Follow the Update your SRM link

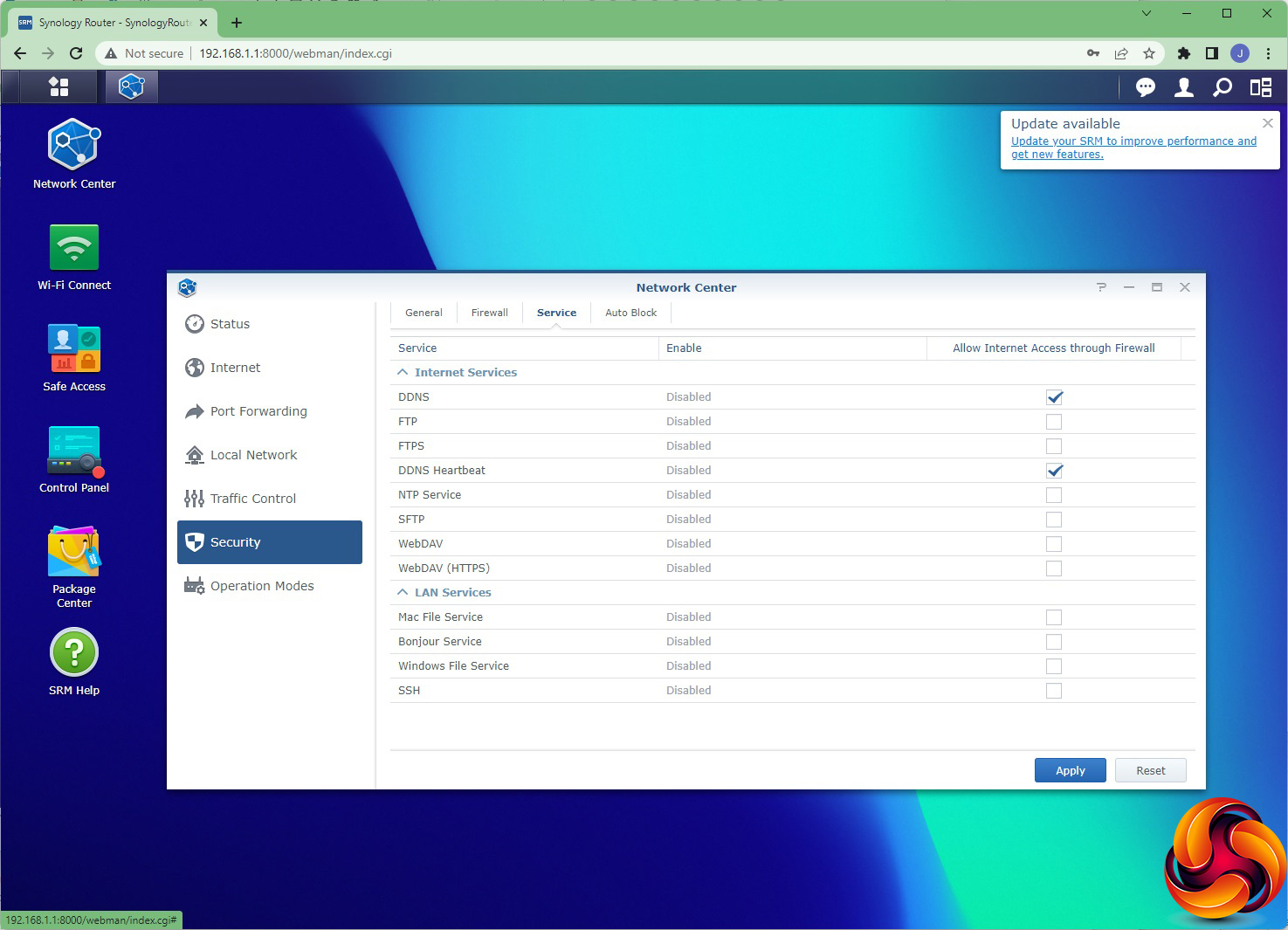pos(1133,148)
